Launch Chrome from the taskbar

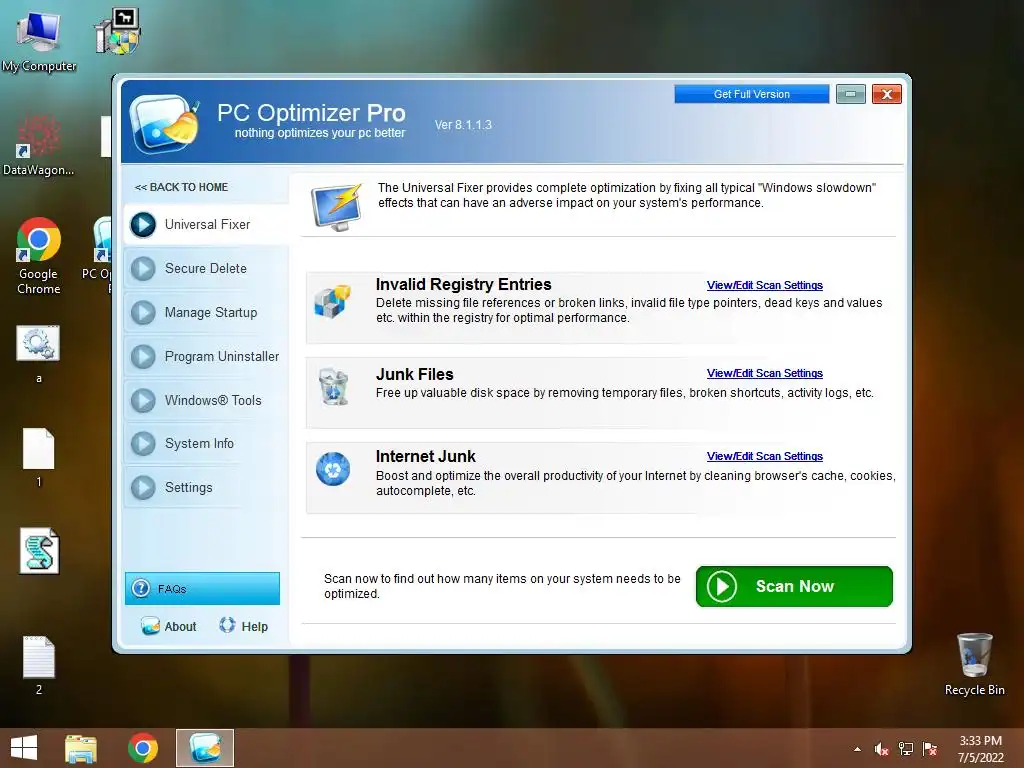point(142,748)
